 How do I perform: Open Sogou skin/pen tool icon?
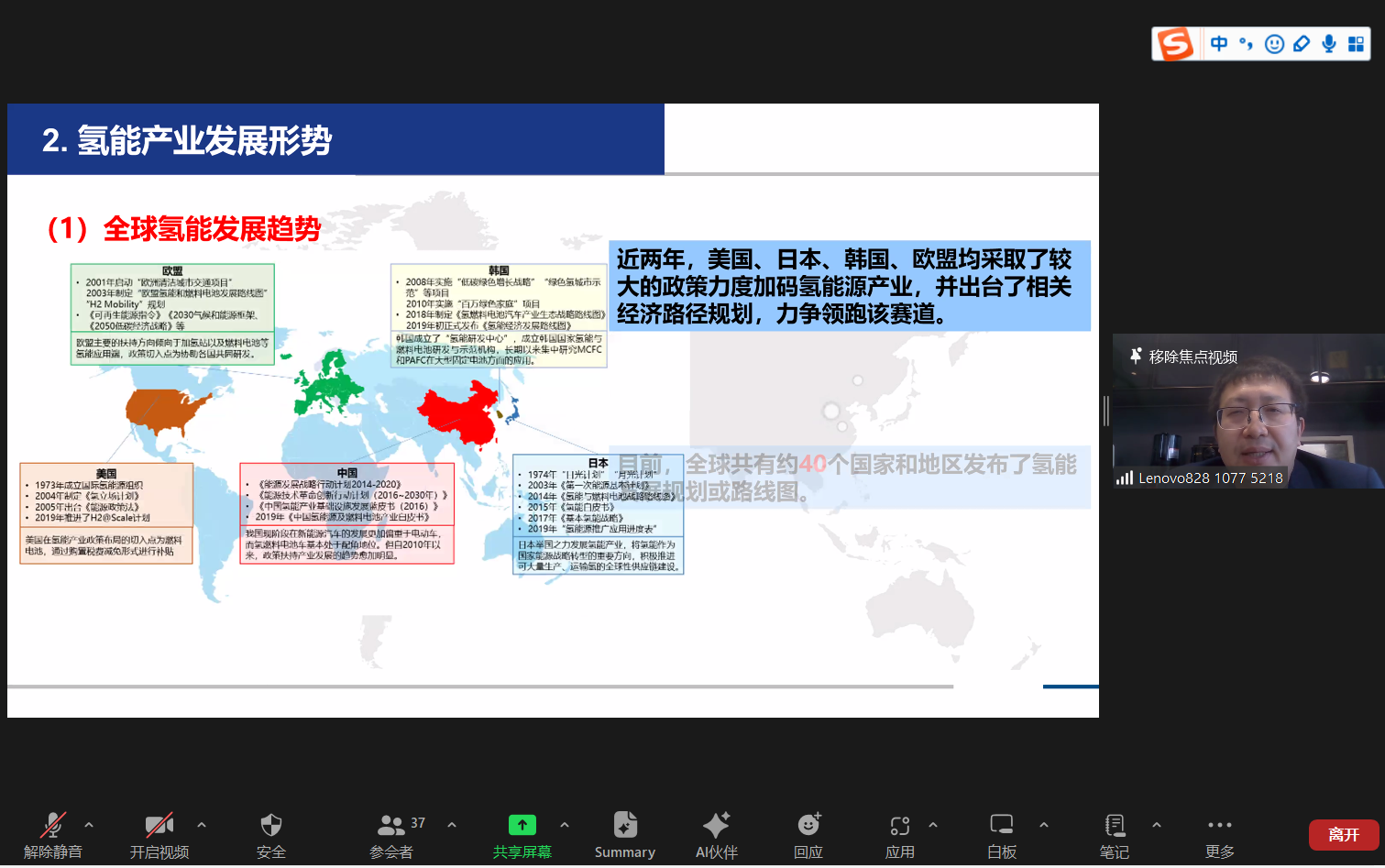(x=1302, y=44)
